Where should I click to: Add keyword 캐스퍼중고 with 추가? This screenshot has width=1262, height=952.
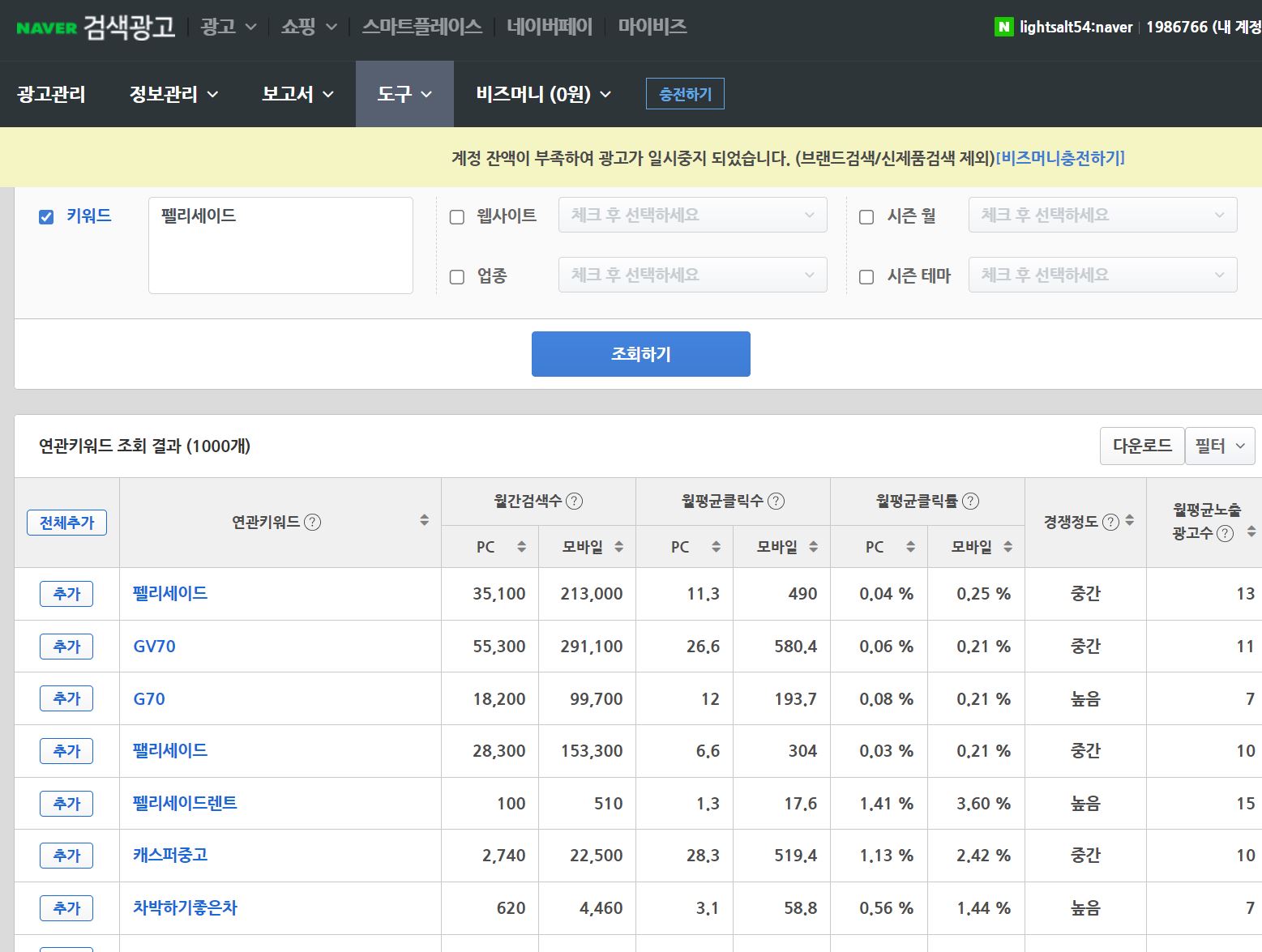point(66,856)
